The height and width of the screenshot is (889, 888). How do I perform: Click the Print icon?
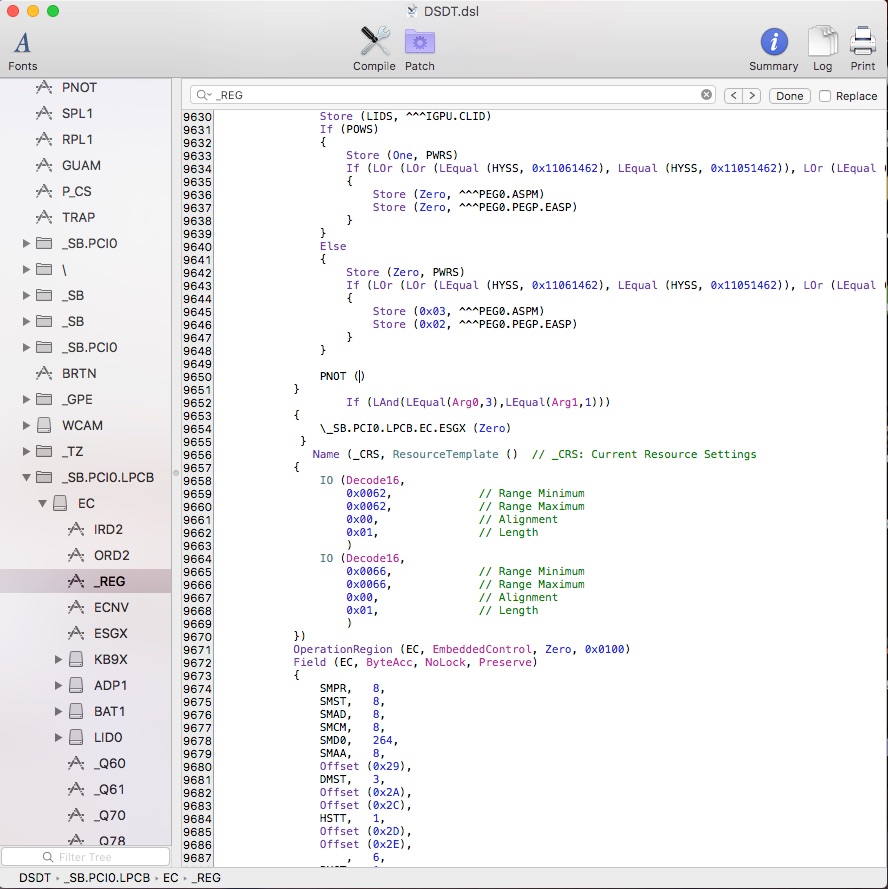(x=862, y=48)
